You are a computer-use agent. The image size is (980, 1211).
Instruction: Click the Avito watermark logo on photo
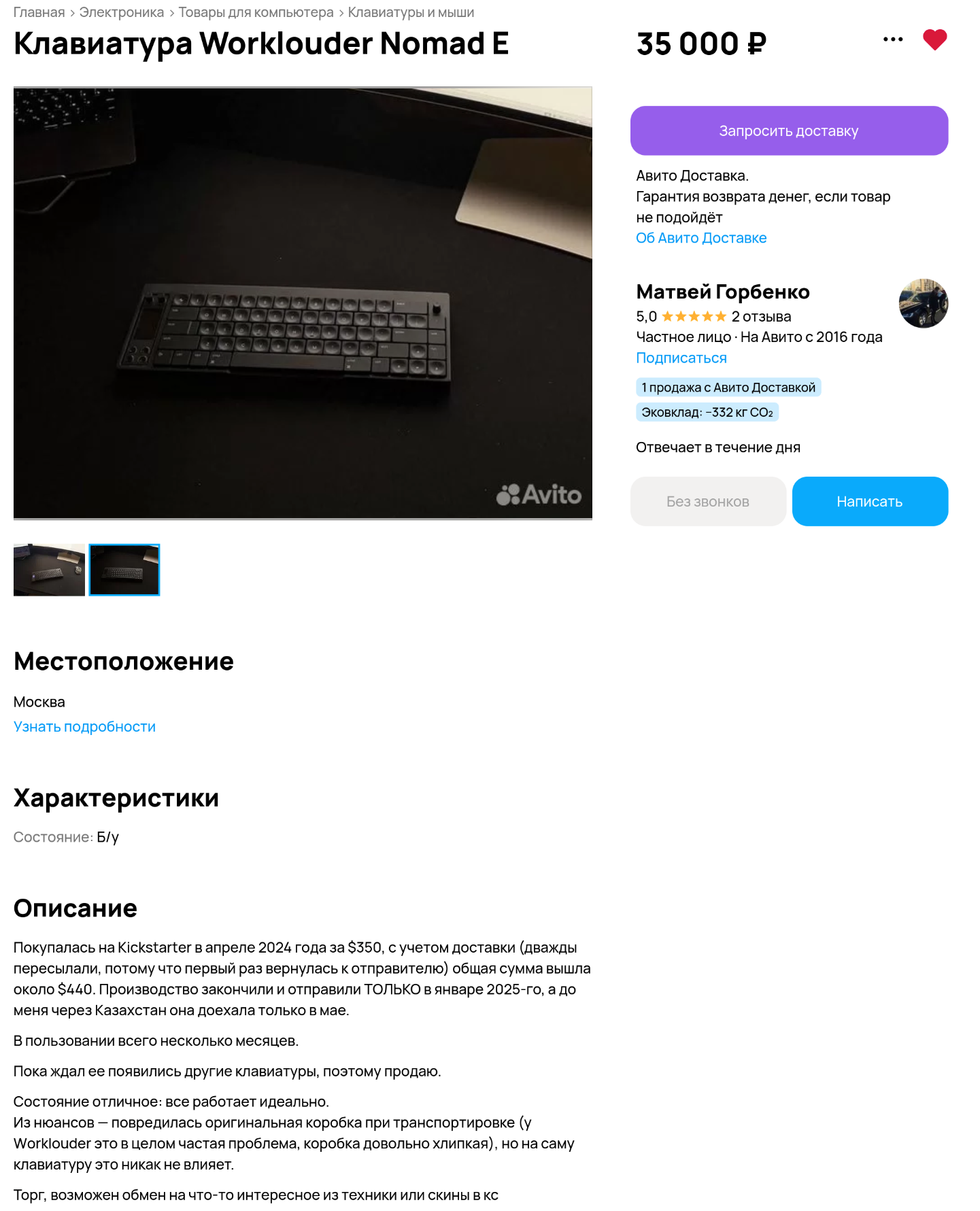pyautogui.click(x=539, y=494)
